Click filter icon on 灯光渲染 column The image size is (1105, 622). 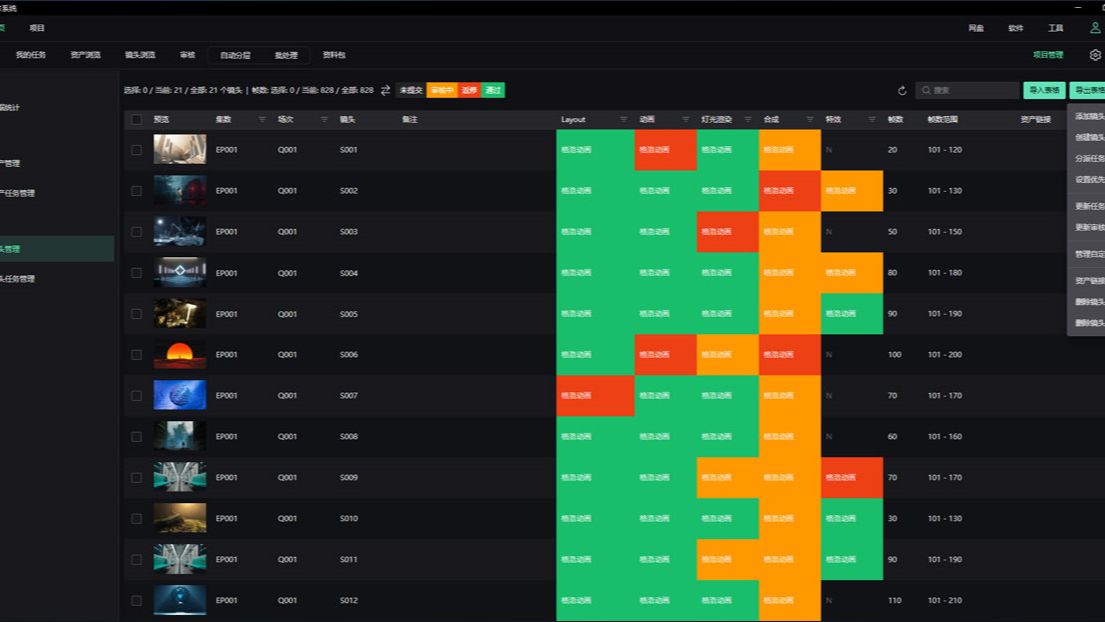(x=748, y=120)
